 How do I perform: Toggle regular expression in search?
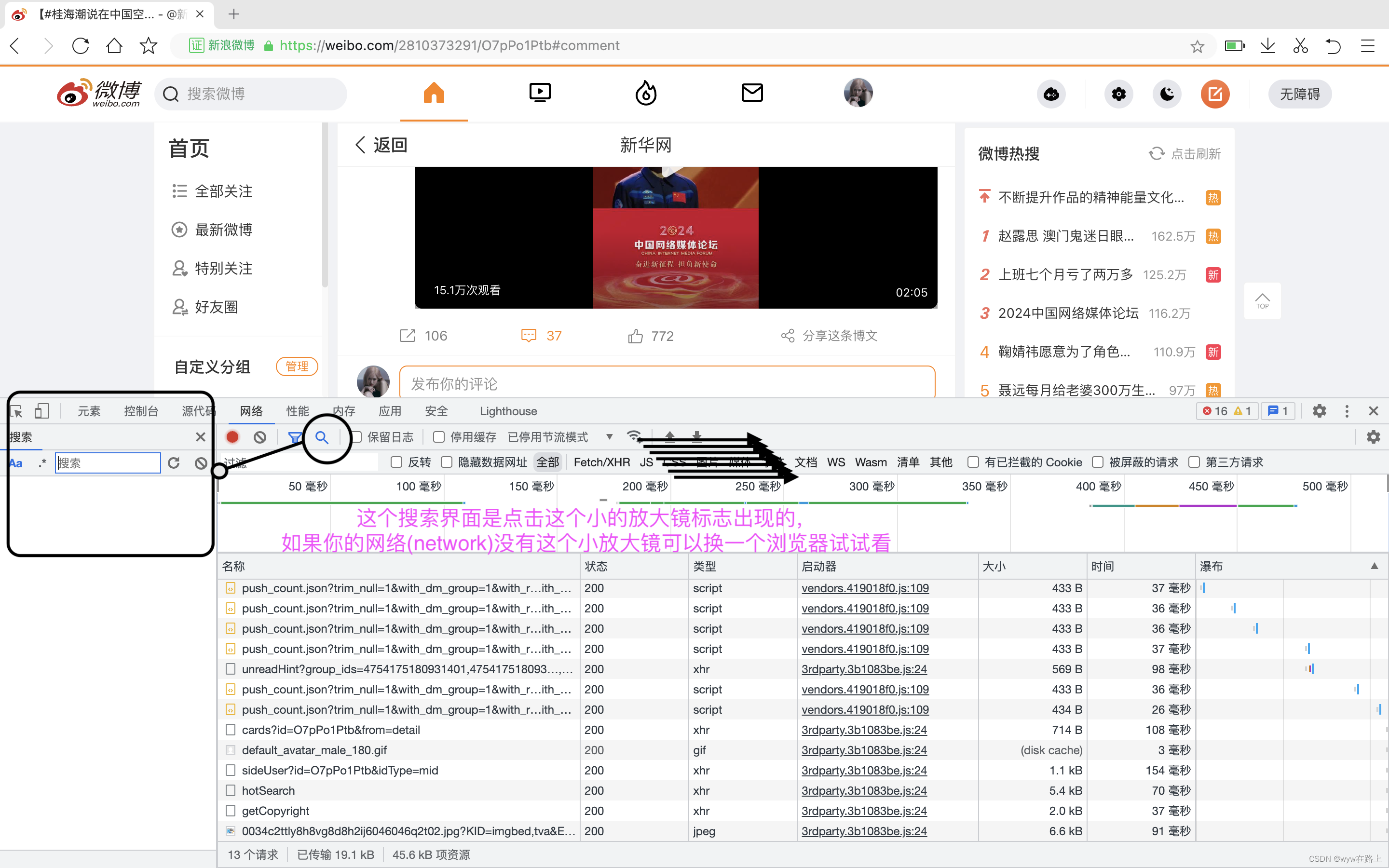[42, 463]
